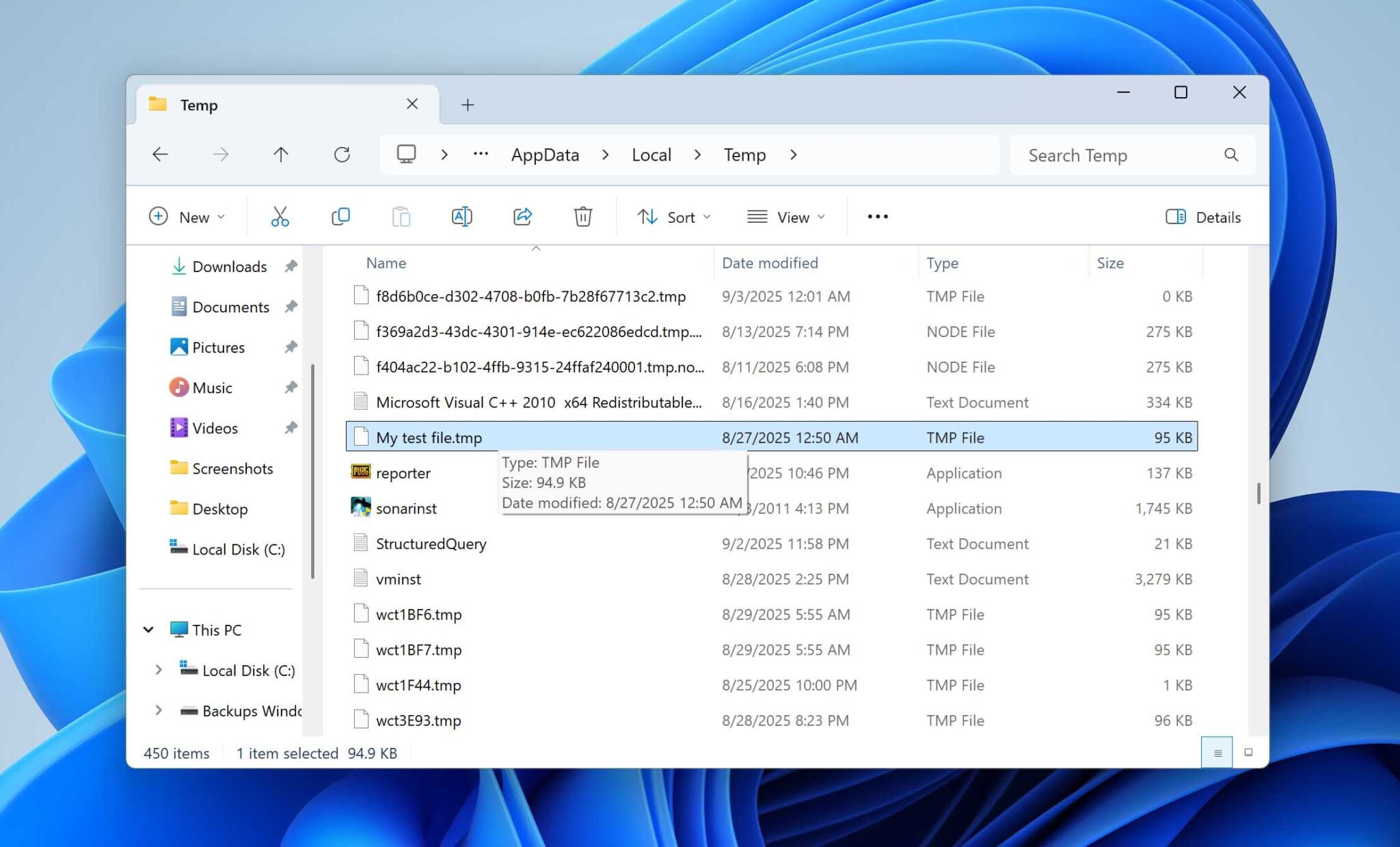Rename the selected file using the Rename icon

pyautogui.click(x=461, y=217)
